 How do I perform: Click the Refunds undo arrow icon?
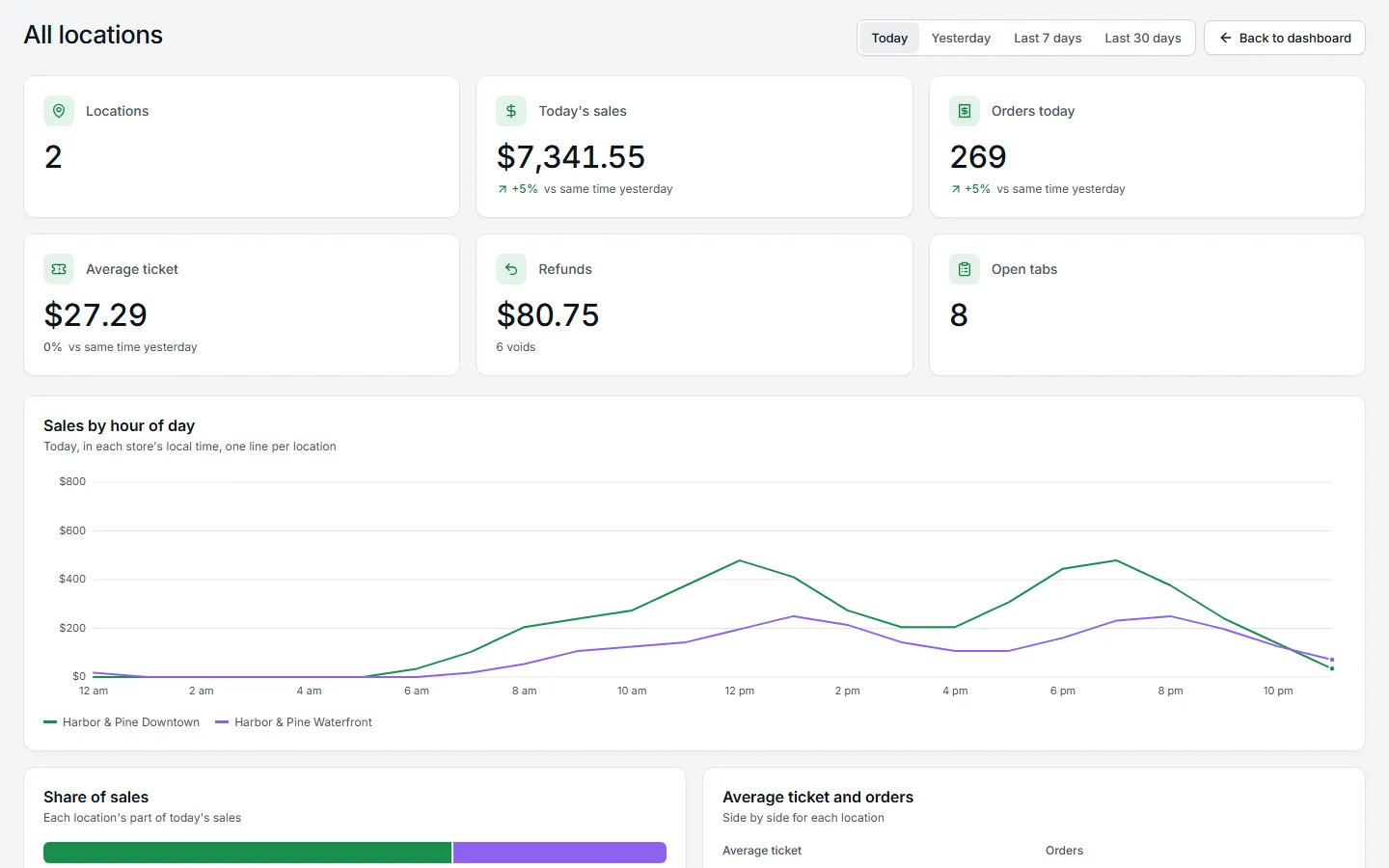[511, 269]
